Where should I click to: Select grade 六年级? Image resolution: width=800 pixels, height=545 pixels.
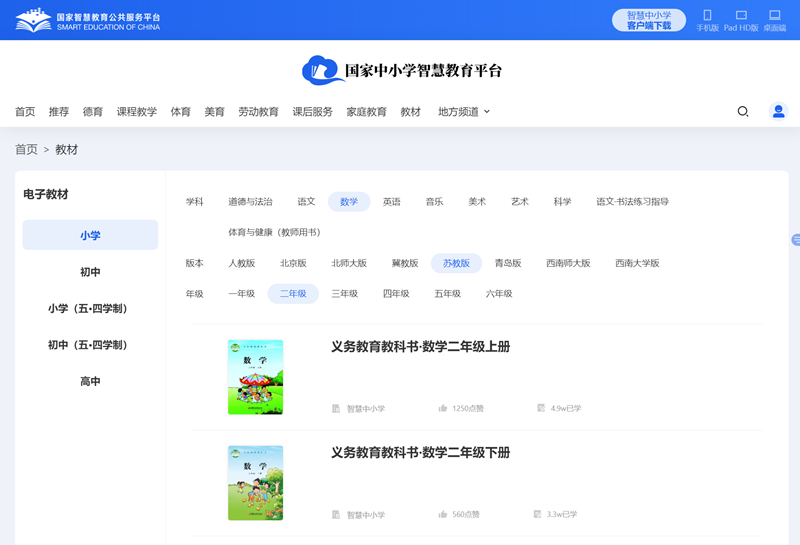click(499, 293)
